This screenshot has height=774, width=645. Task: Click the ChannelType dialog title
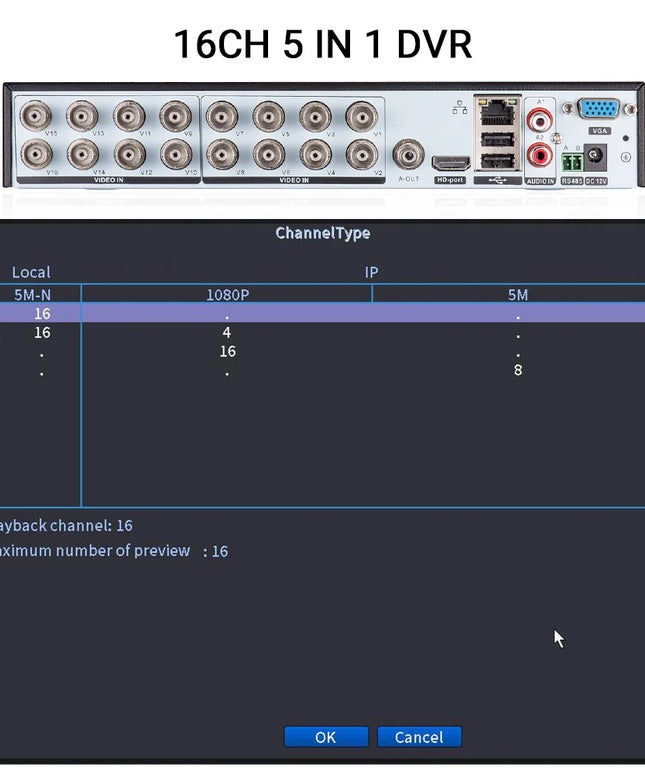(x=322, y=233)
